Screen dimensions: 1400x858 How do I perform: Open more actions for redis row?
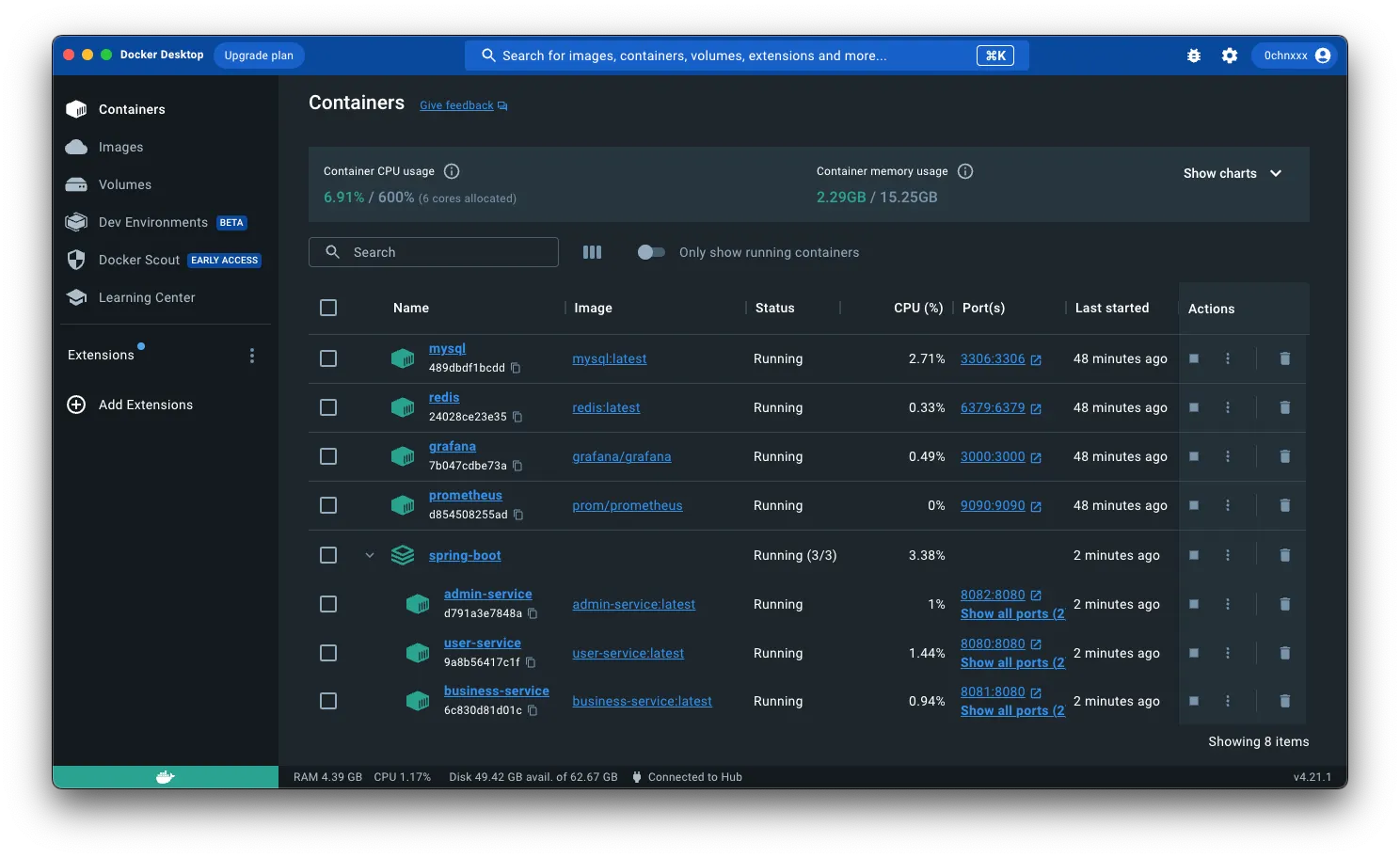pyautogui.click(x=1228, y=407)
